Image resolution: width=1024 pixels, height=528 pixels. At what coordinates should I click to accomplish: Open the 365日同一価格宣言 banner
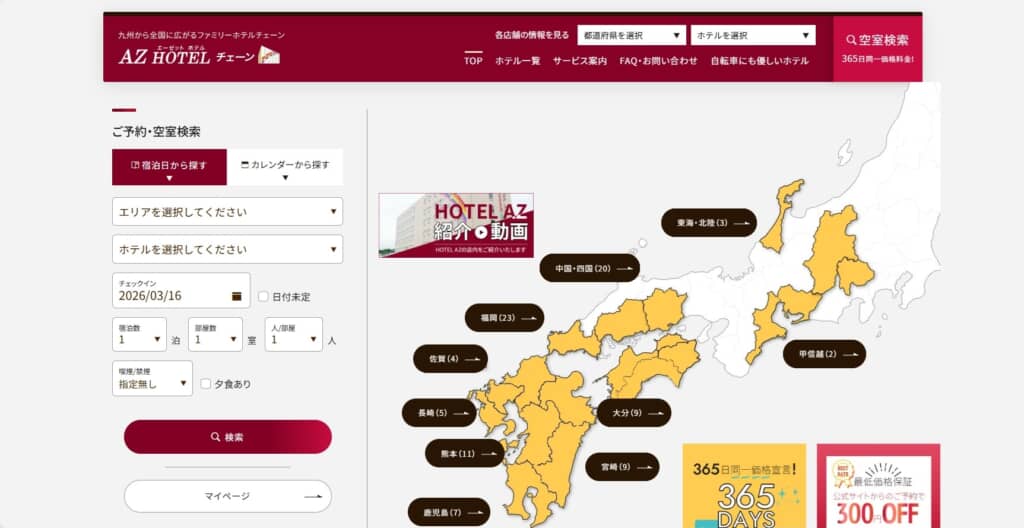pos(744,486)
